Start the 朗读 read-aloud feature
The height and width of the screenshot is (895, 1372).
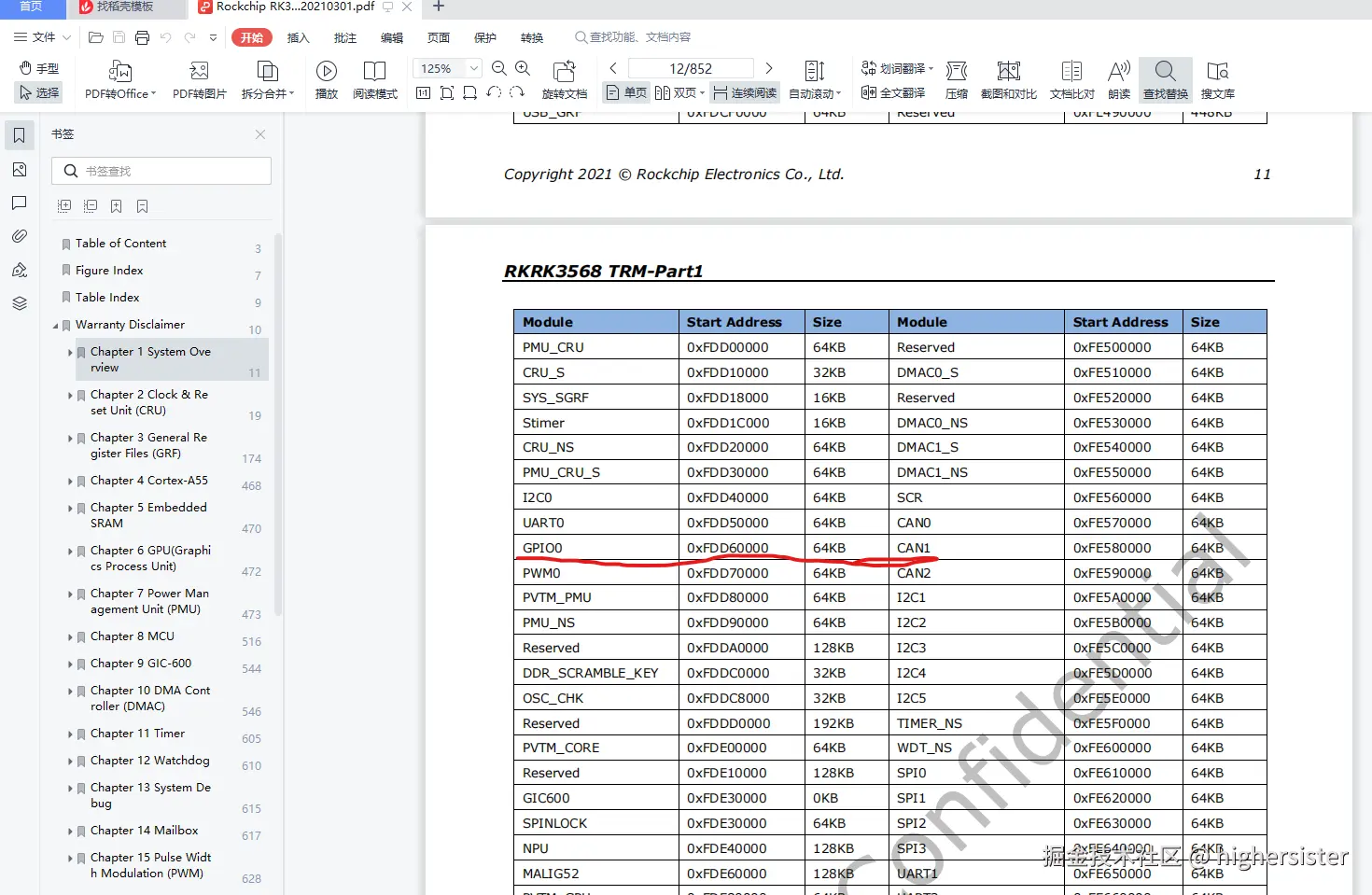(1119, 79)
